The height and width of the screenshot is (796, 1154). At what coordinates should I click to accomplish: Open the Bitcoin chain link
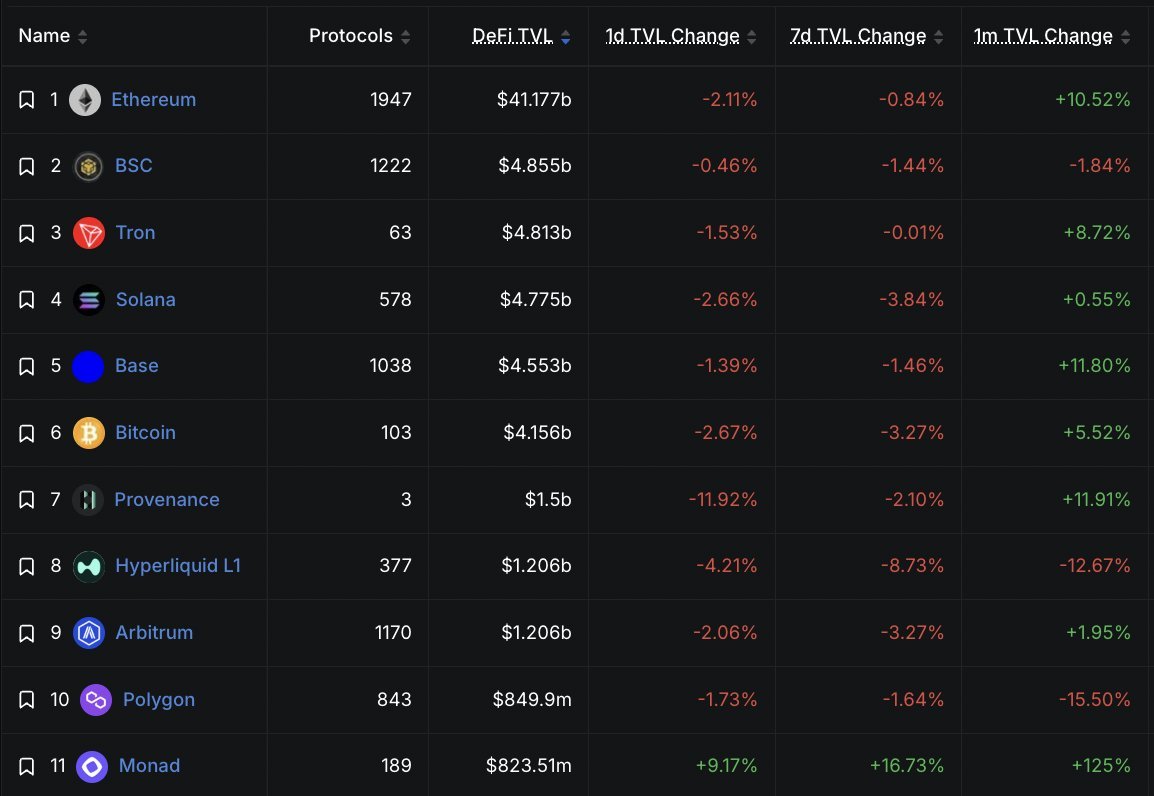(146, 433)
